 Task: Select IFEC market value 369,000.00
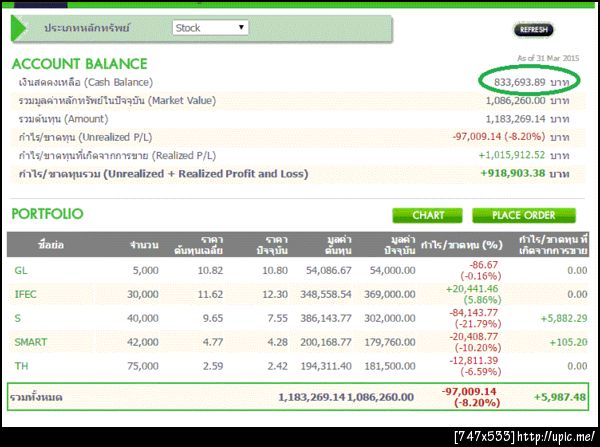(390, 294)
